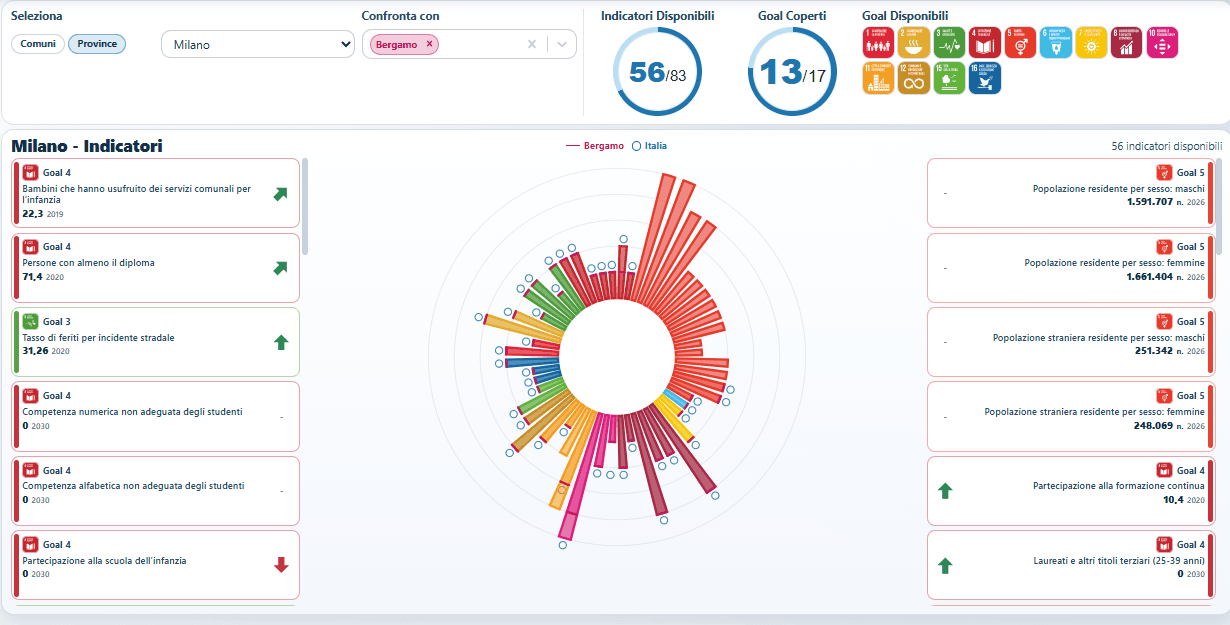Select SDG Goal 16 Peace and Justice icon
Viewport: 1230px width, 625px height.
985,78
